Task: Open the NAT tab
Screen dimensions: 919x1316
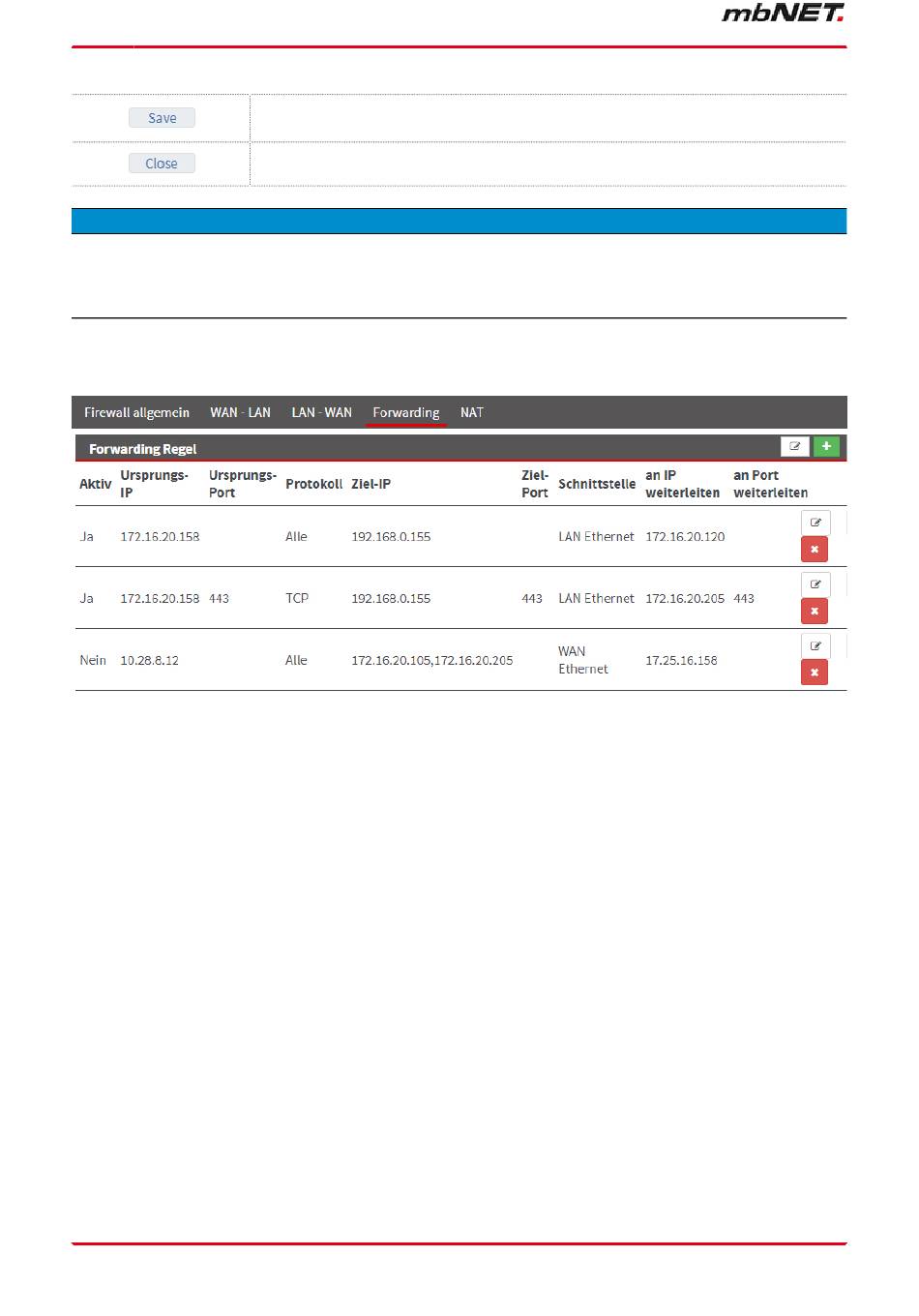Action: (472, 412)
